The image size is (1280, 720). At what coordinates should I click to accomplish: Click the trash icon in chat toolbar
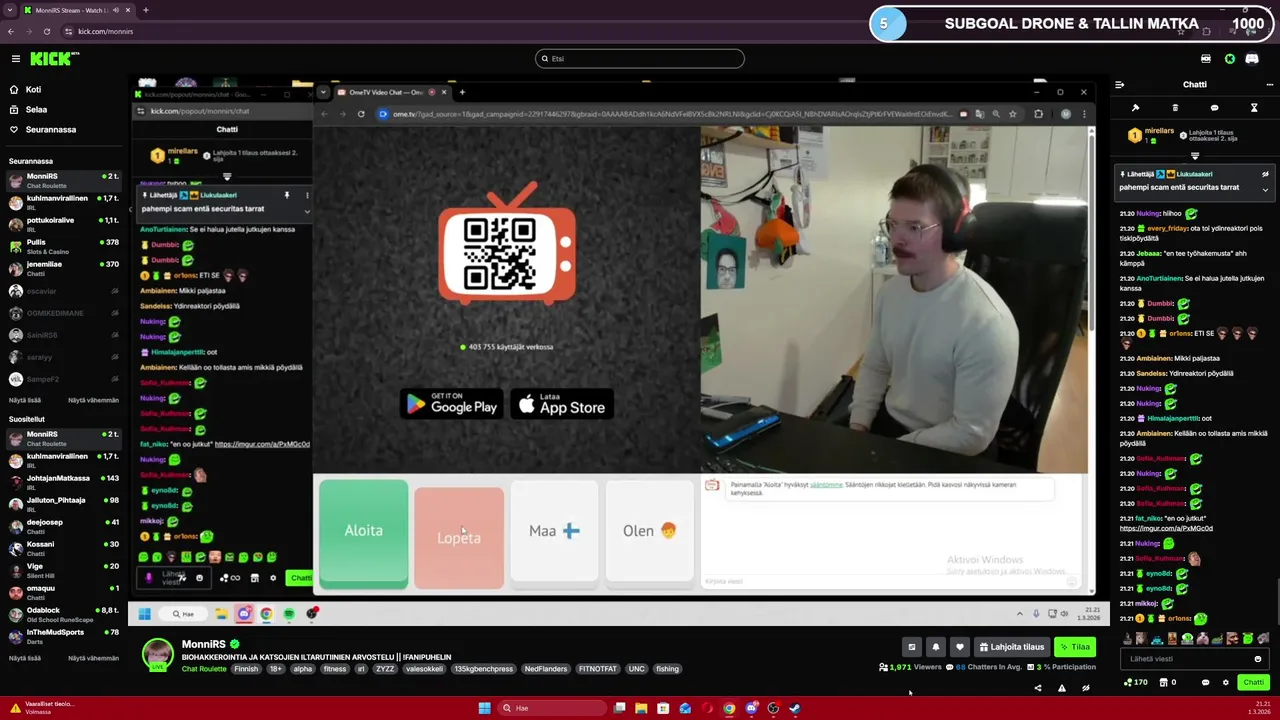[1175, 108]
